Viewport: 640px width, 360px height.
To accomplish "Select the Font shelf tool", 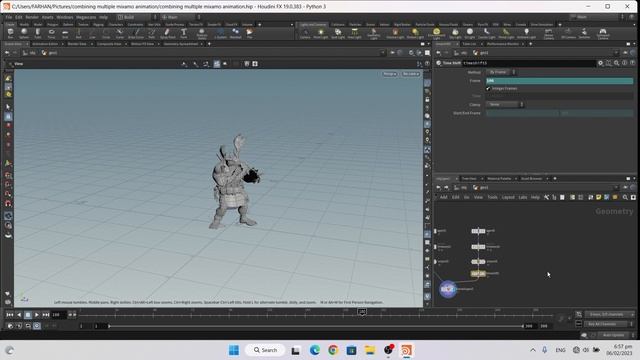I will pos(184,33).
